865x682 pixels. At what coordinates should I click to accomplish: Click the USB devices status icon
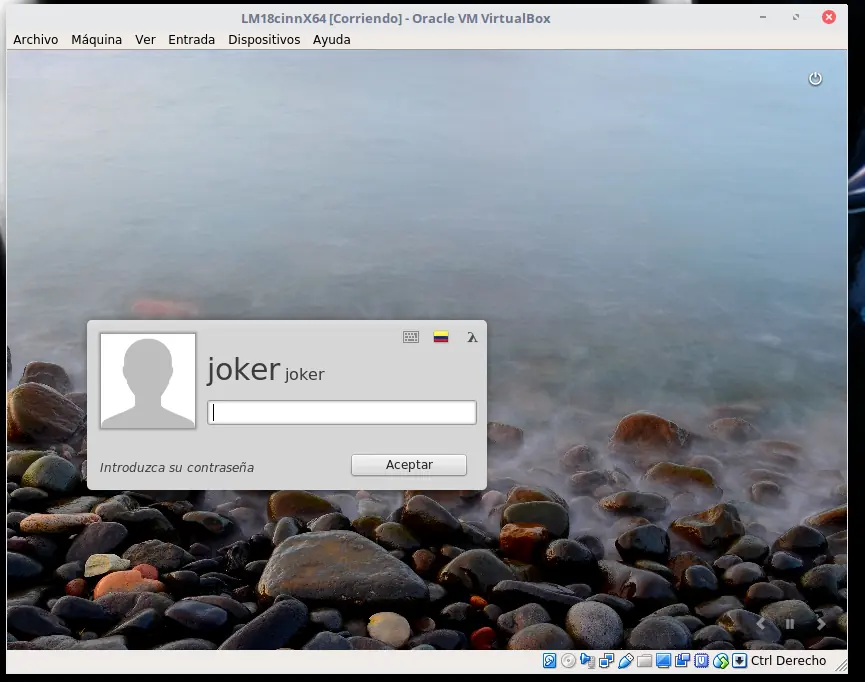[626, 660]
